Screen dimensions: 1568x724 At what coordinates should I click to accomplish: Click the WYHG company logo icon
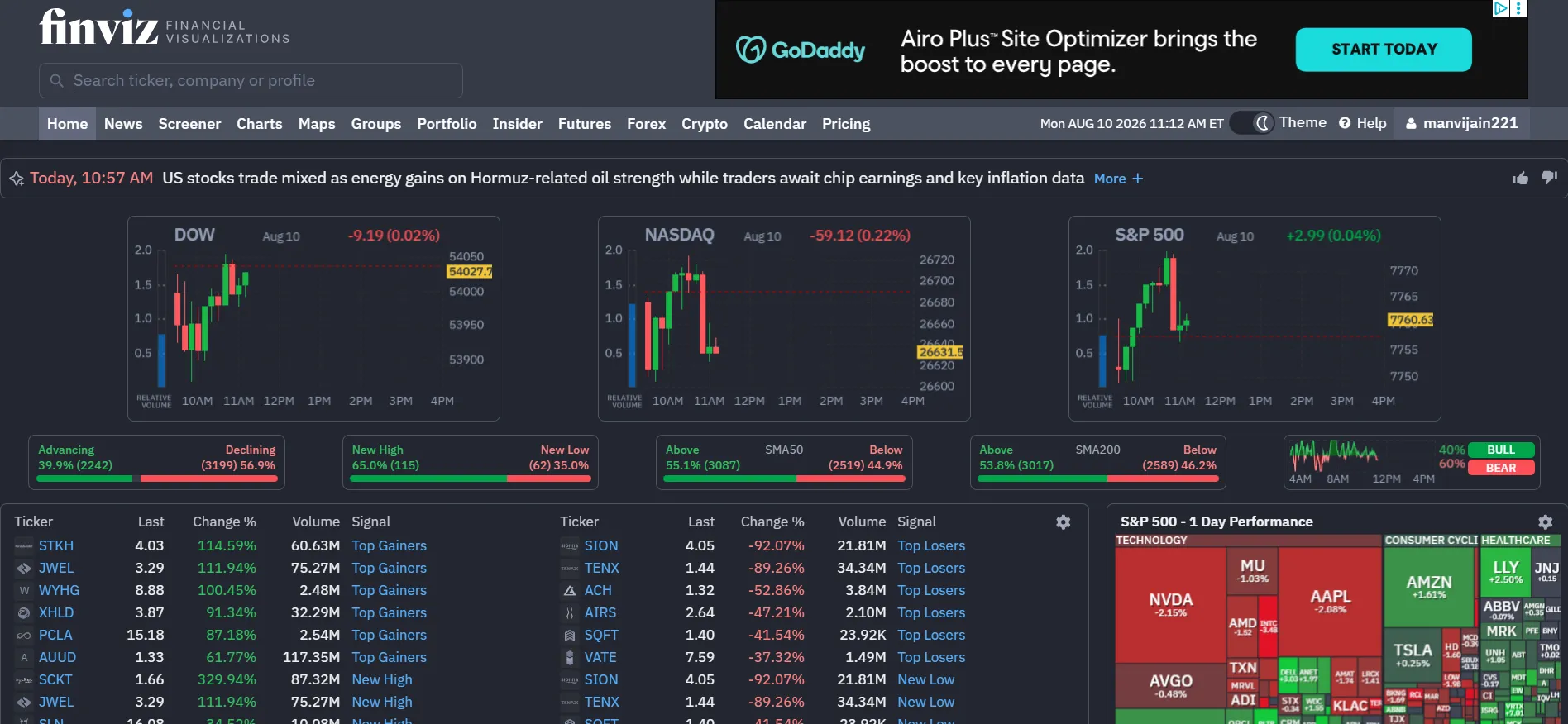click(24, 591)
